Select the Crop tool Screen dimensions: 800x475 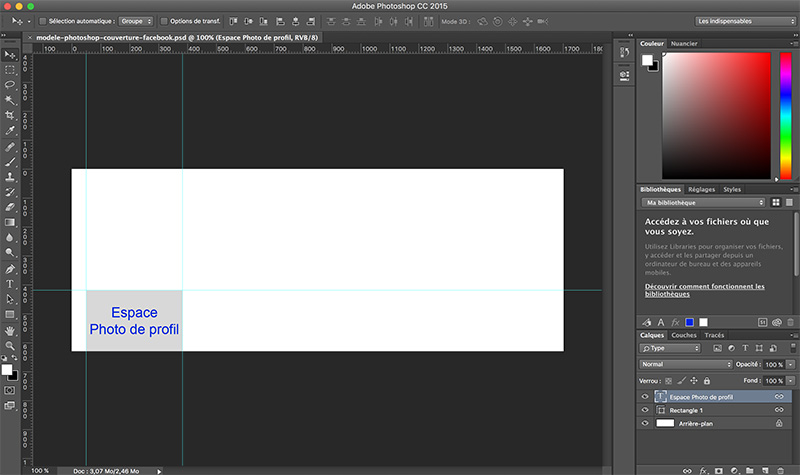pyautogui.click(x=10, y=115)
